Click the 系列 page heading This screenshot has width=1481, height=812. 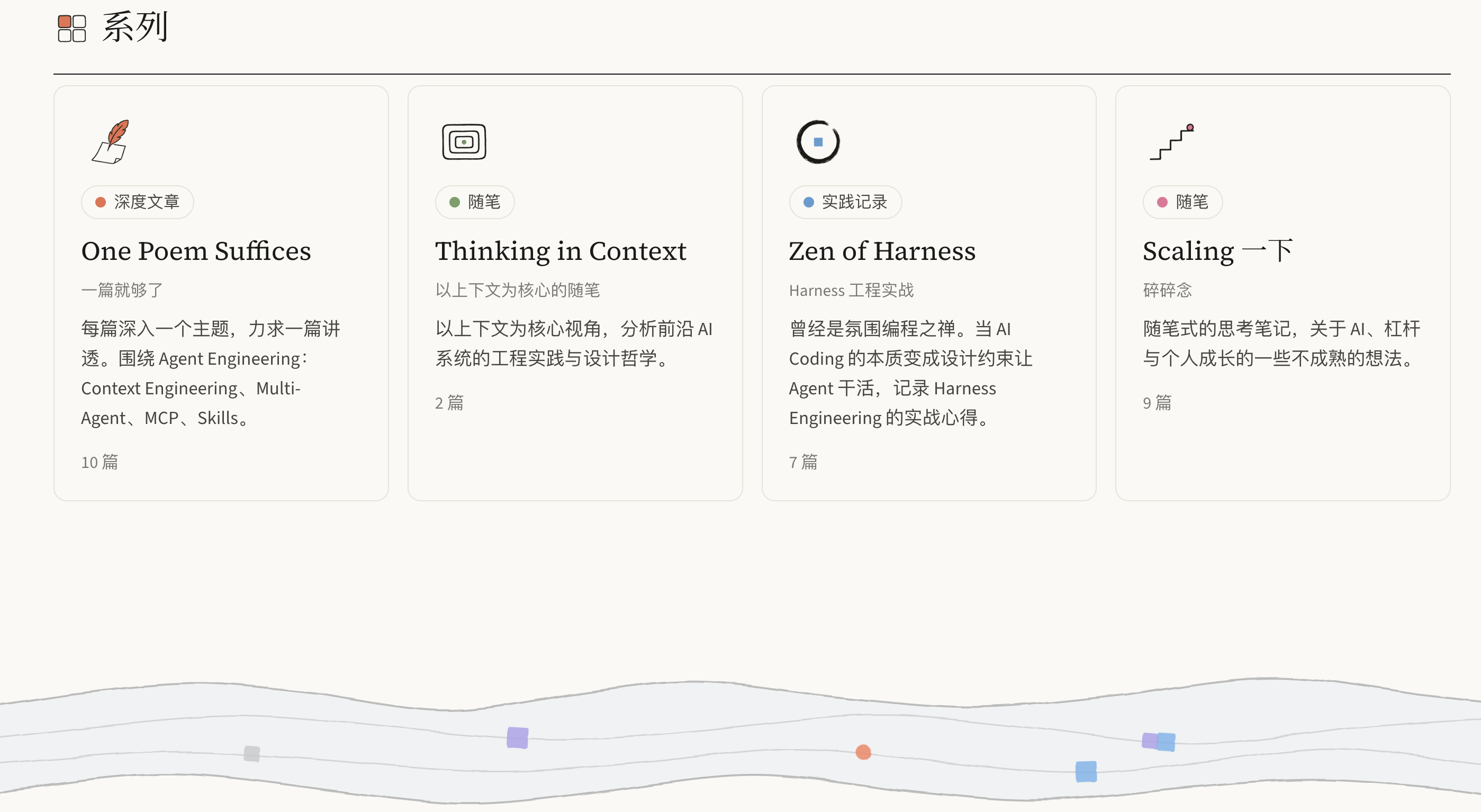click(x=135, y=27)
